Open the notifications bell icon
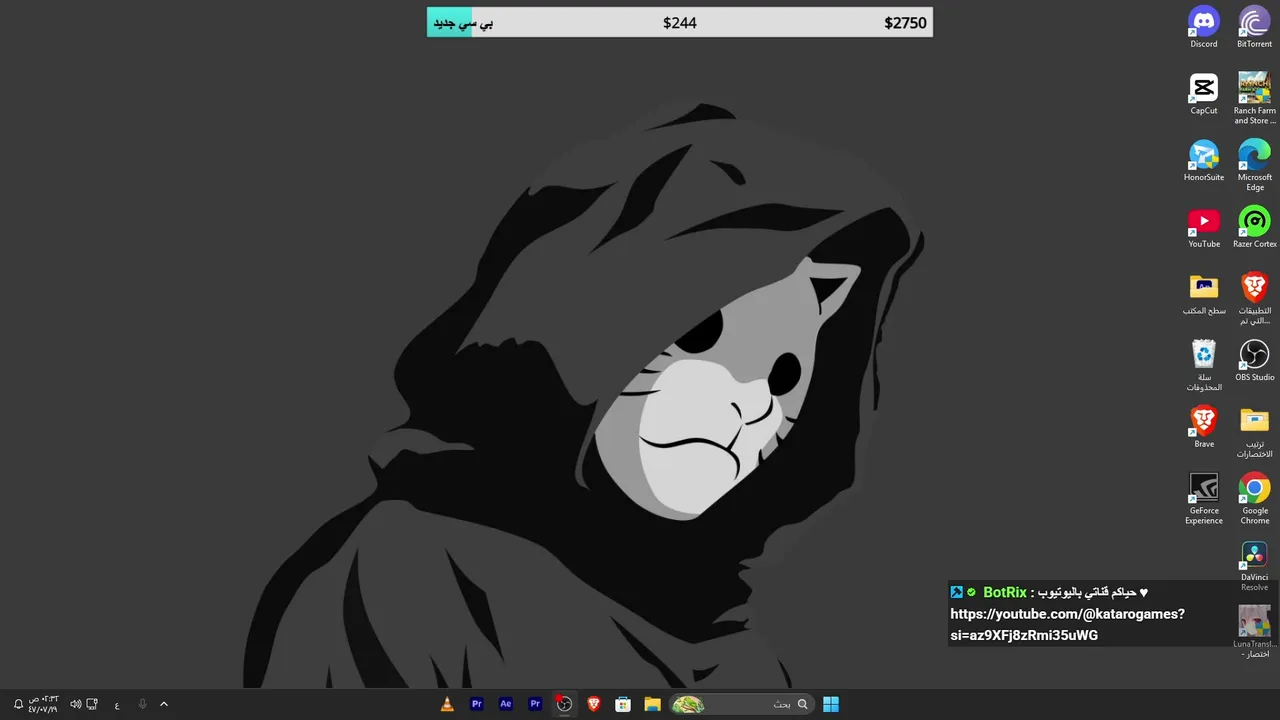 pyautogui.click(x=18, y=704)
